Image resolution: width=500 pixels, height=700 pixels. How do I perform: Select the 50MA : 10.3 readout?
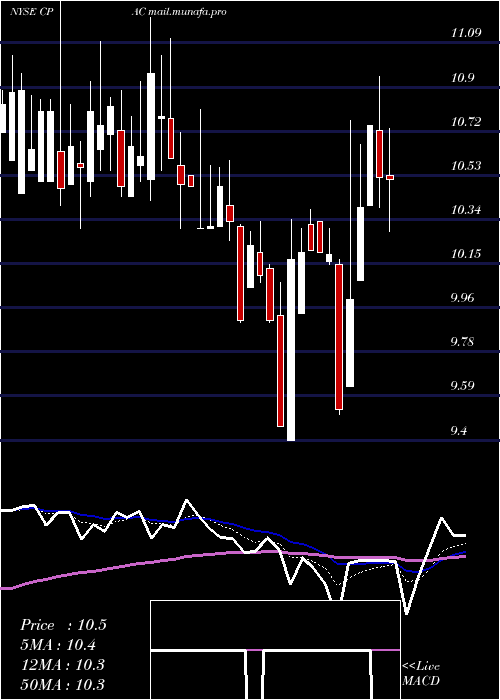62,684
